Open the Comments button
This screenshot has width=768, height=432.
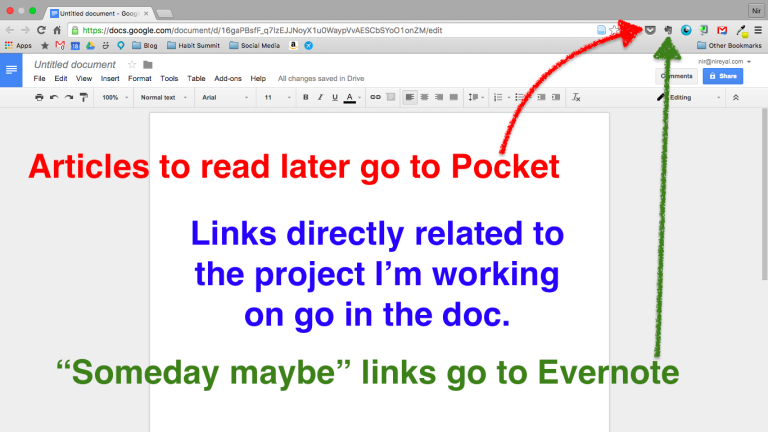tap(677, 76)
